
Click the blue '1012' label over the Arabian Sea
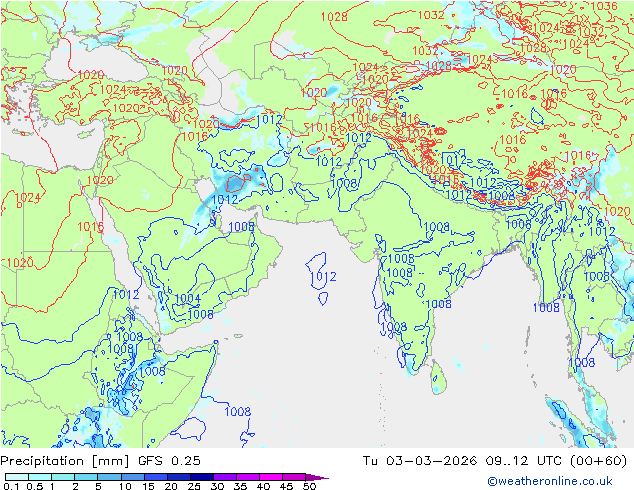tap(323, 277)
